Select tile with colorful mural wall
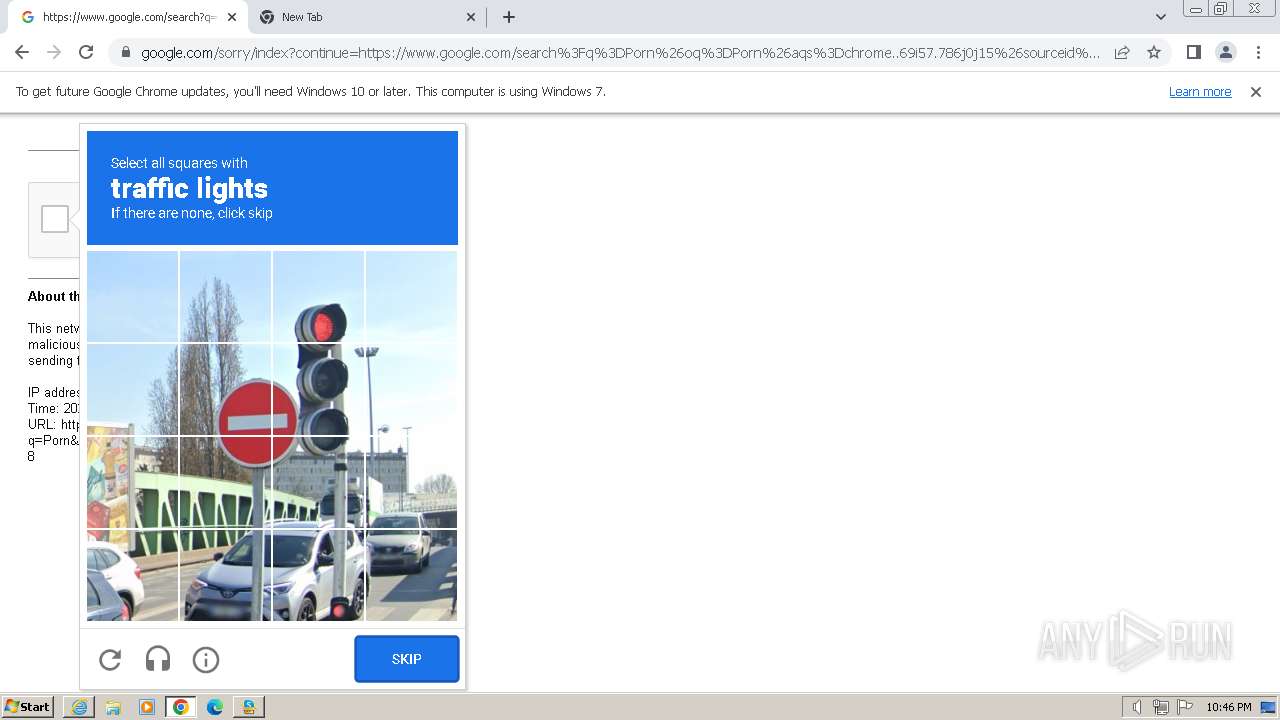The width and height of the screenshot is (1280, 720). pyautogui.click(x=132, y=483)
